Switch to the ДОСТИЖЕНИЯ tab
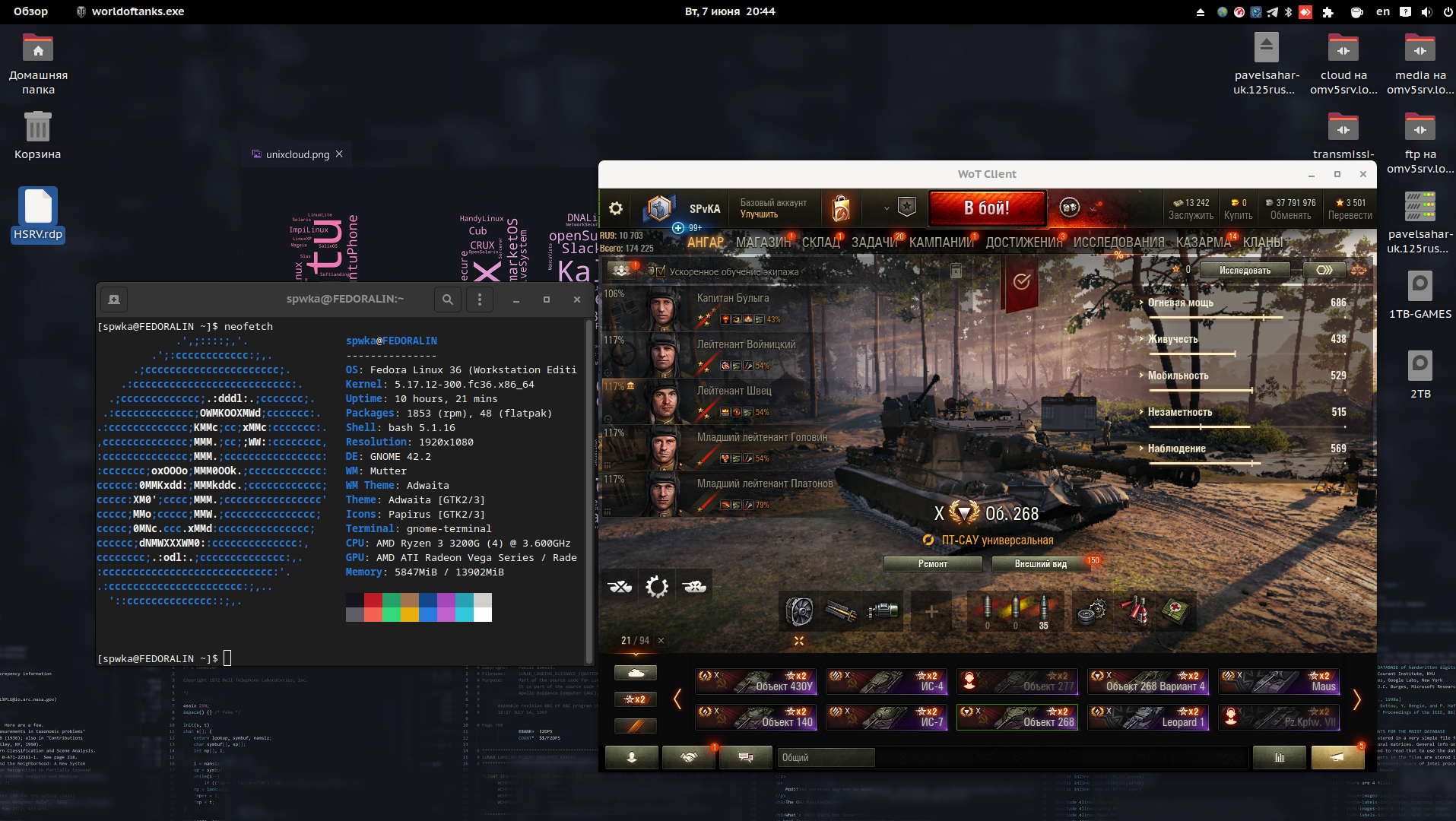The height and width of the screenshot is (821, 1456). tap(1023, 242)
